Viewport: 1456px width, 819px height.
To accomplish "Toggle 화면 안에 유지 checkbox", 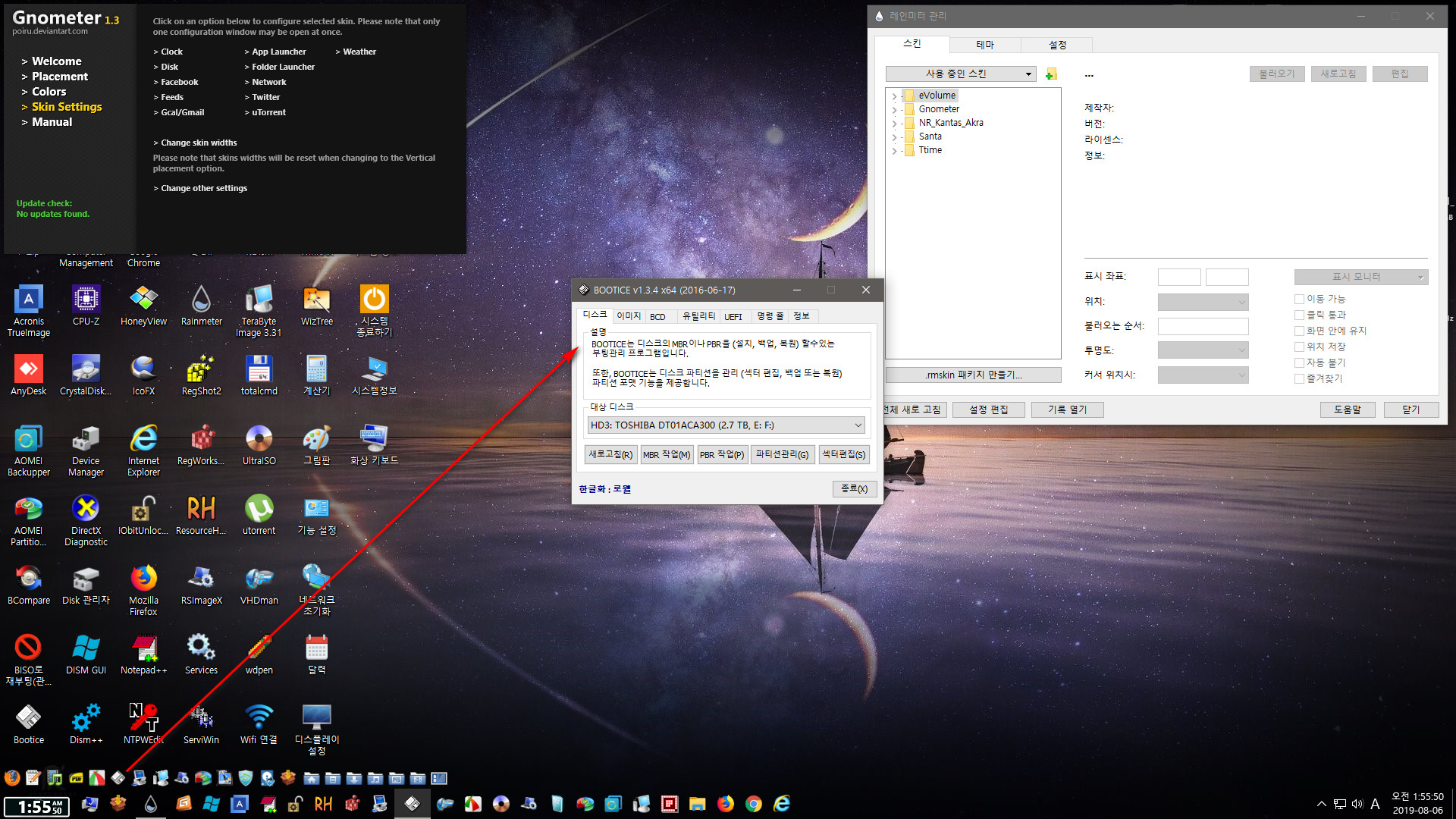I will point(1299,331).
